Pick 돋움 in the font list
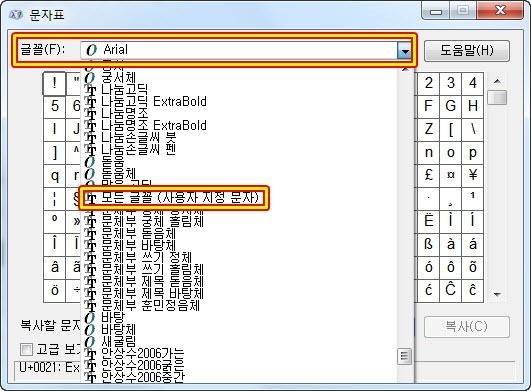Image resolution: width=531 pixels, height=391 pixels. 113,161
